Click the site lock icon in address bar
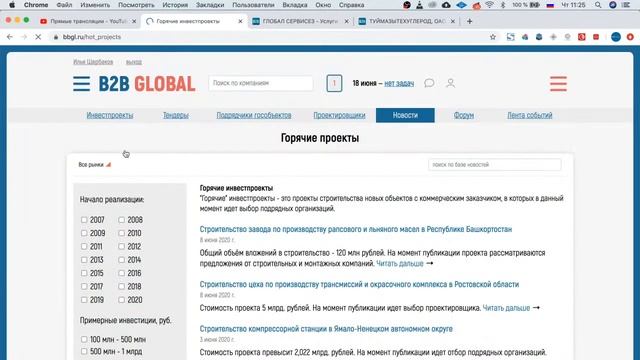The width and height of the screenshot is (640, 360). pos(56,37)
